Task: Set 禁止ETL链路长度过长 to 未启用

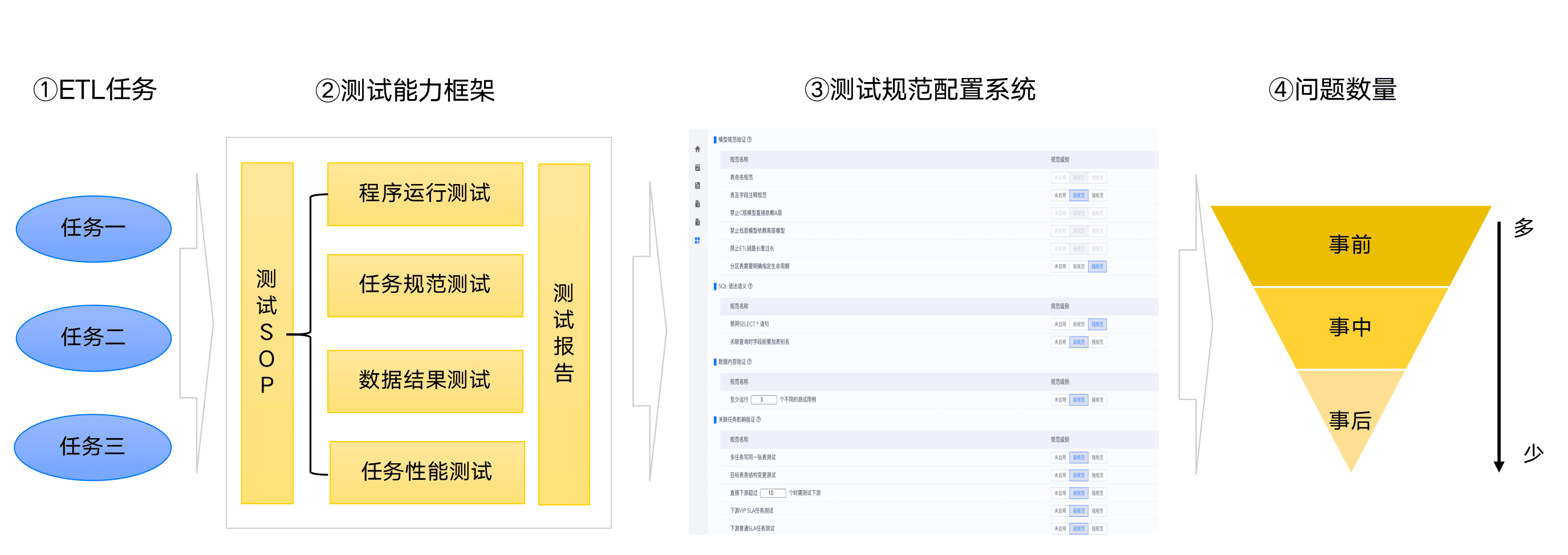Action: click(x=1060, y=248)
